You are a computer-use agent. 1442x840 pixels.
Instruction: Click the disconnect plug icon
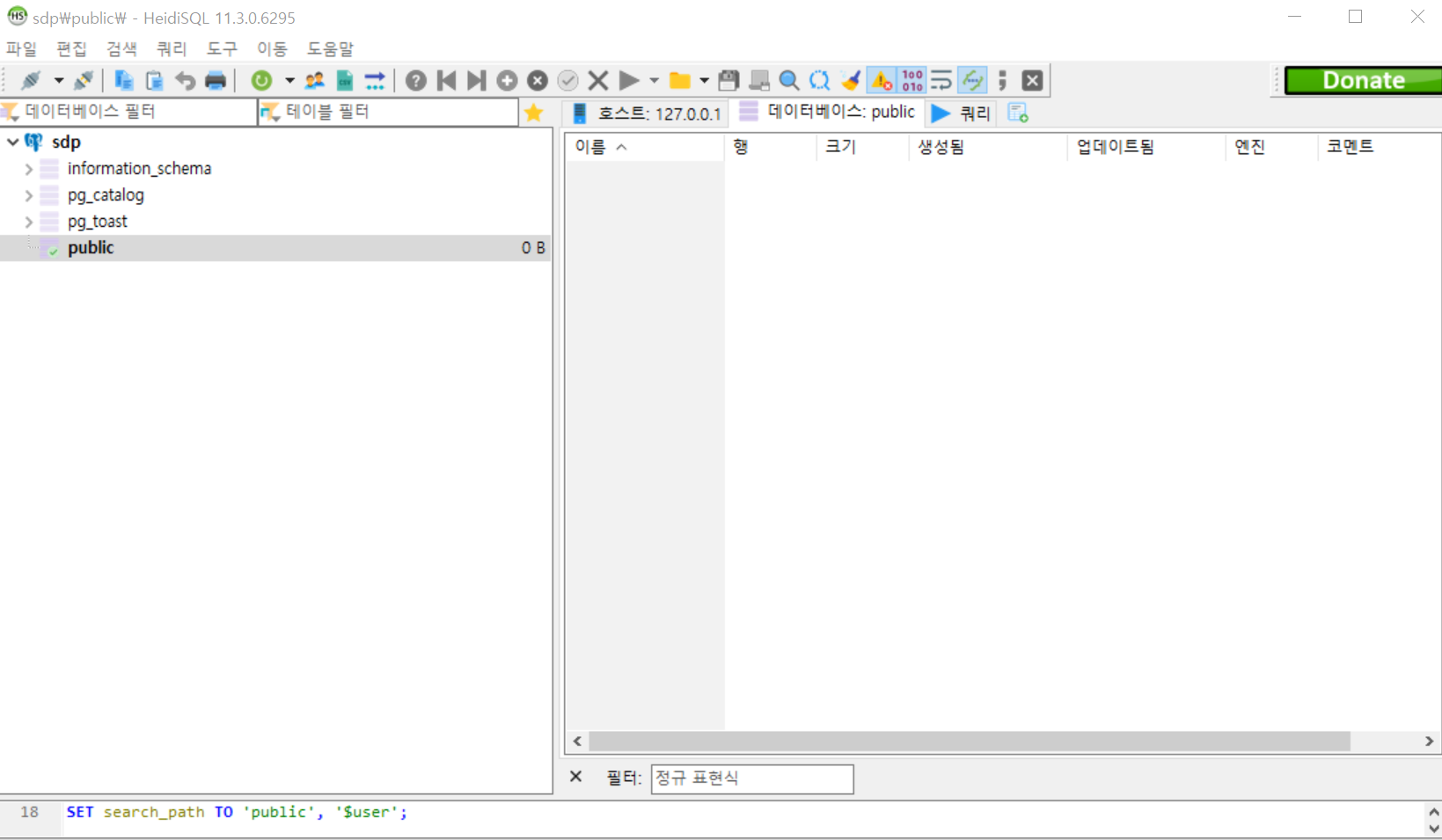(x=84, y=81)
